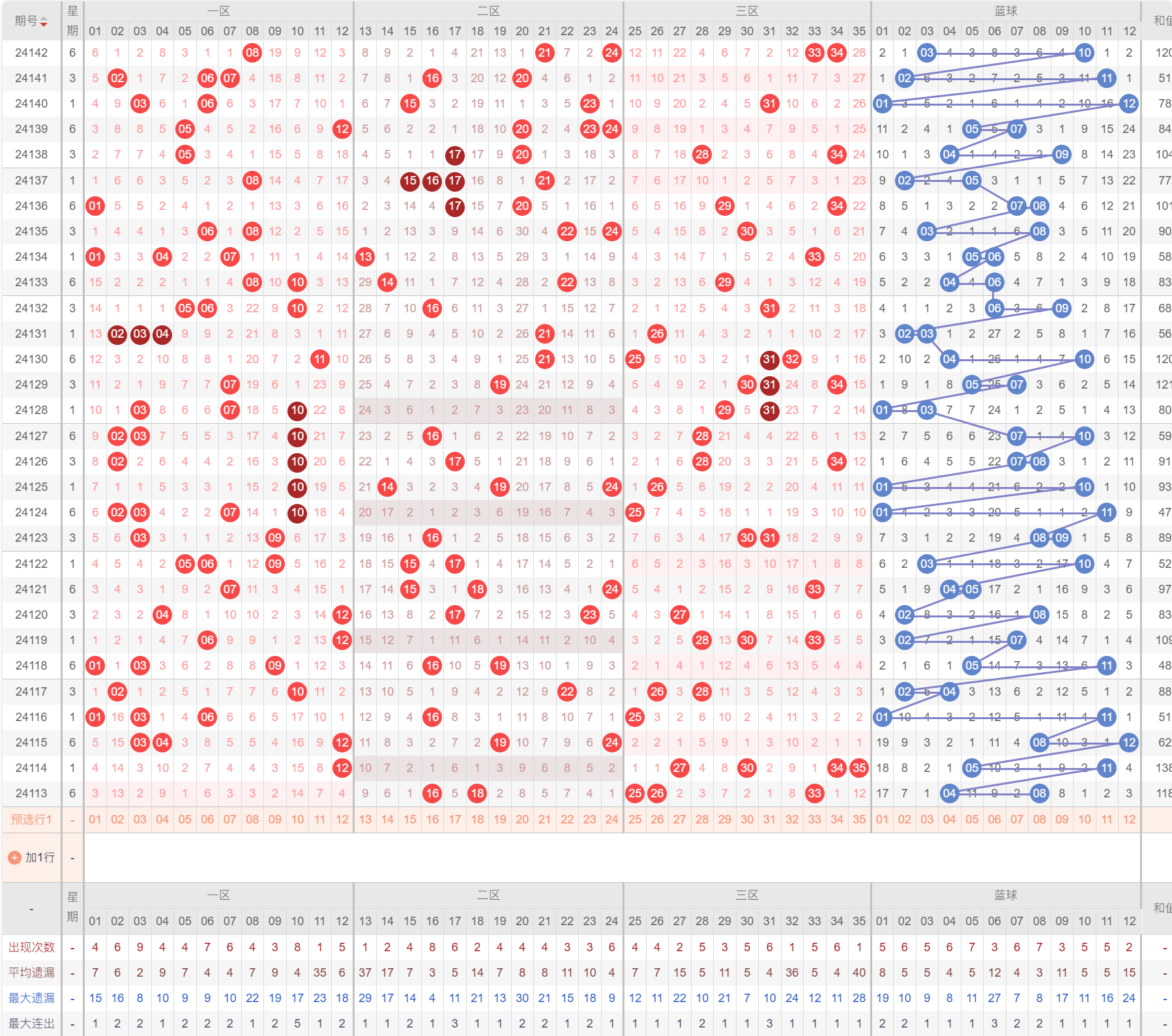Click red ball 08 in row 24142

pyautogui.click(x=252, y=53)
